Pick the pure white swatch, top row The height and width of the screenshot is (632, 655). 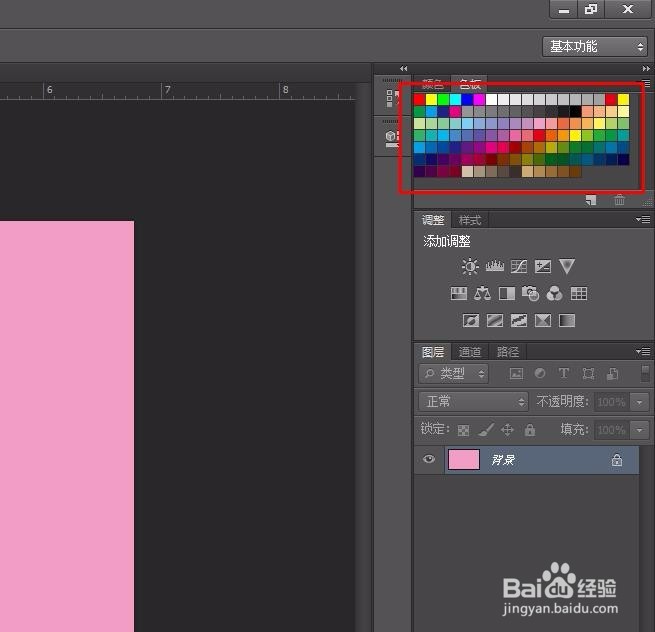(491, 99)
